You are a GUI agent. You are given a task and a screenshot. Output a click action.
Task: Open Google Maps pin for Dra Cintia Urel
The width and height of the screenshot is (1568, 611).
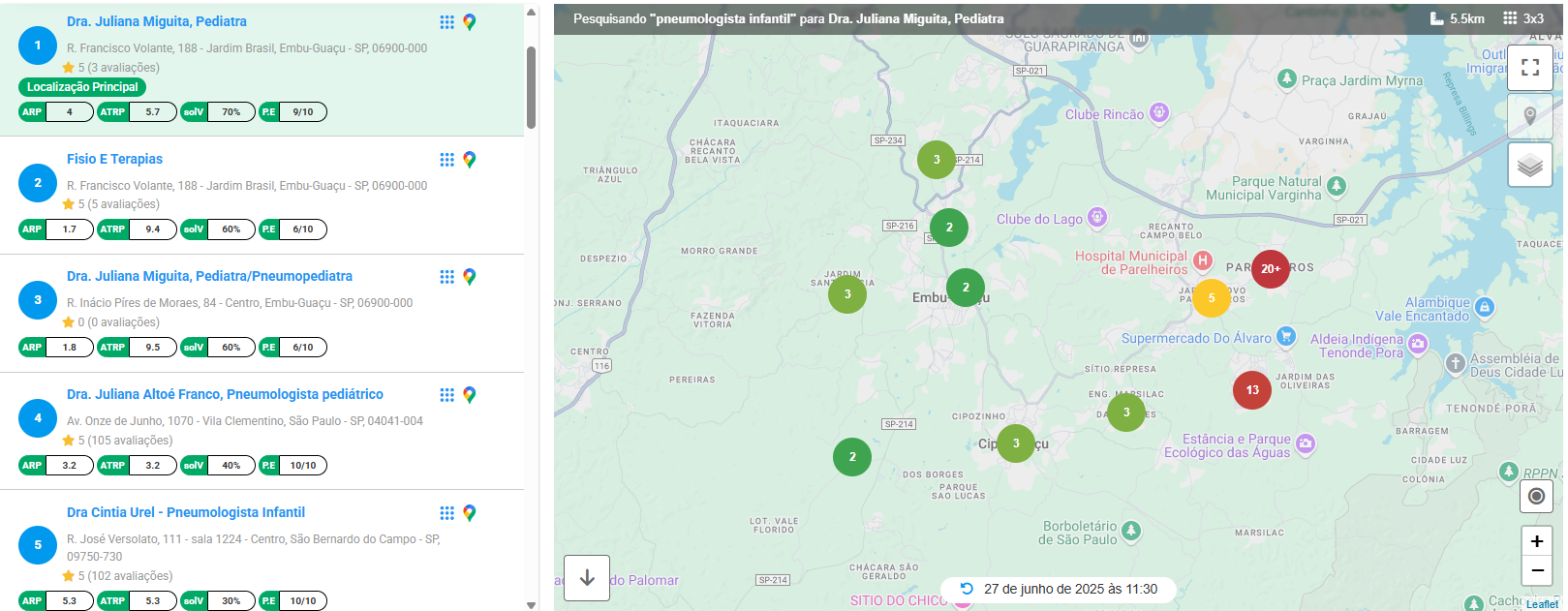tap(470, 513)
